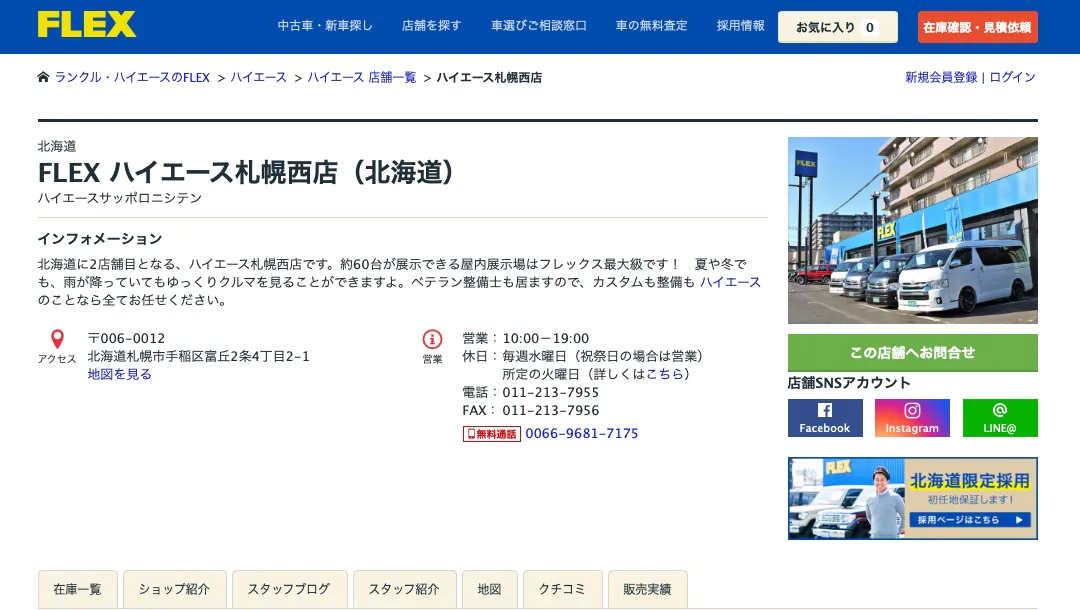Image resolution: width=1080 pixels, height=610 pixels.
Task: Open the store's Facebook page
Action: click(825, 418)
